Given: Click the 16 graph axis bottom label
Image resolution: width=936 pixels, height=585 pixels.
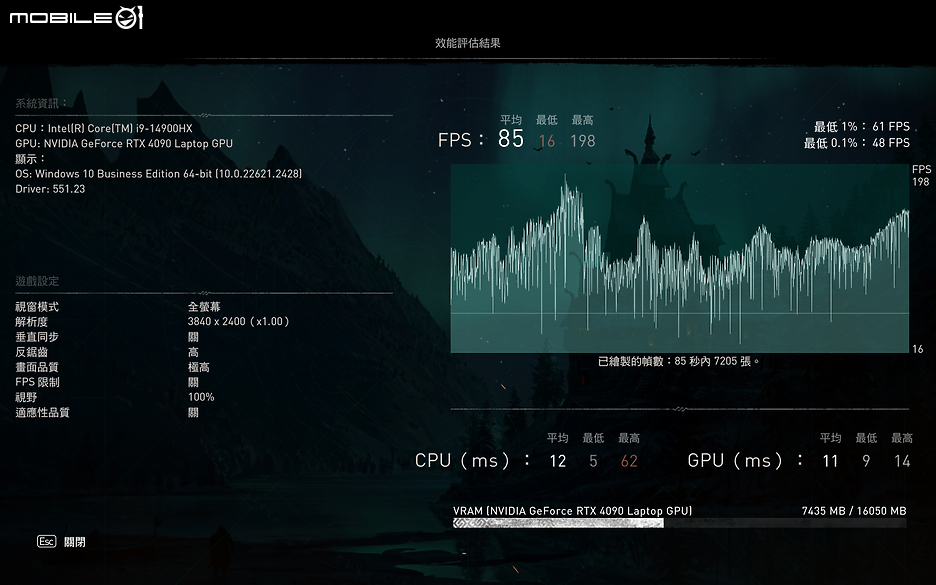Looking at the screenshot, I should (917, 349).
